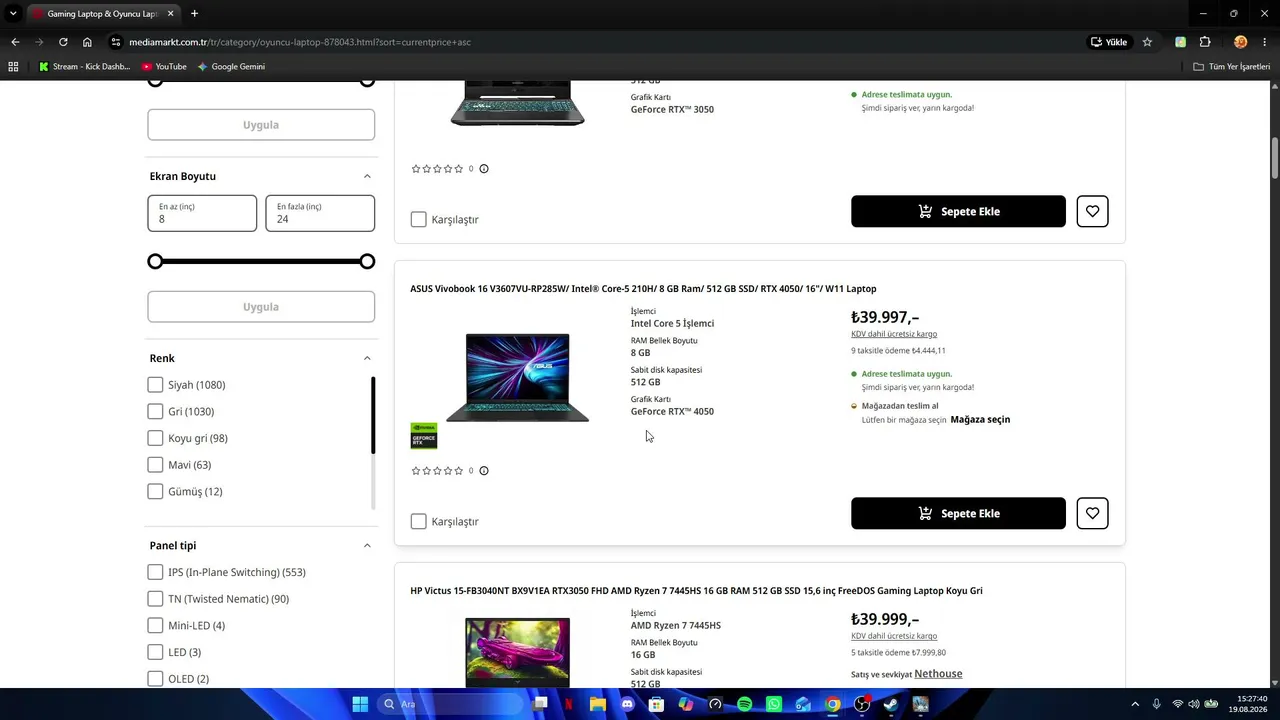The image size is (1280, 720).
Task: Check Karşılaştır for ASUS Vivobook 16
Action: 419,521
